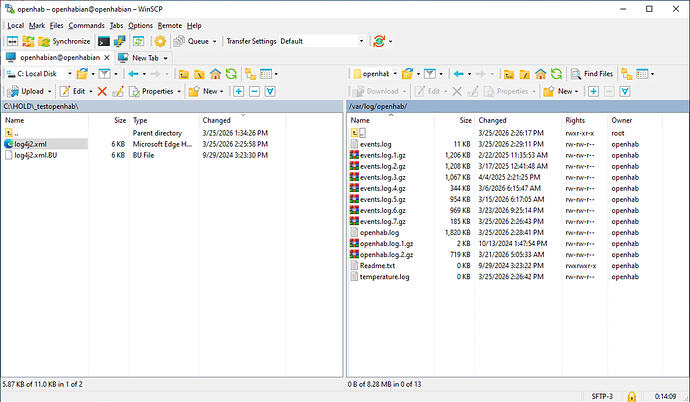This screenshot has width=690, height=402.
Task: Expand local view style dropdown arrow
Action: [276, 74]
